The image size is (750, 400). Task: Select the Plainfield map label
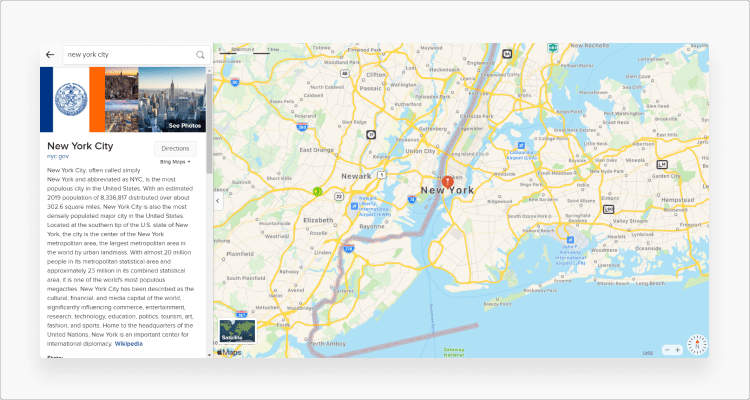(x=240, y=254)
